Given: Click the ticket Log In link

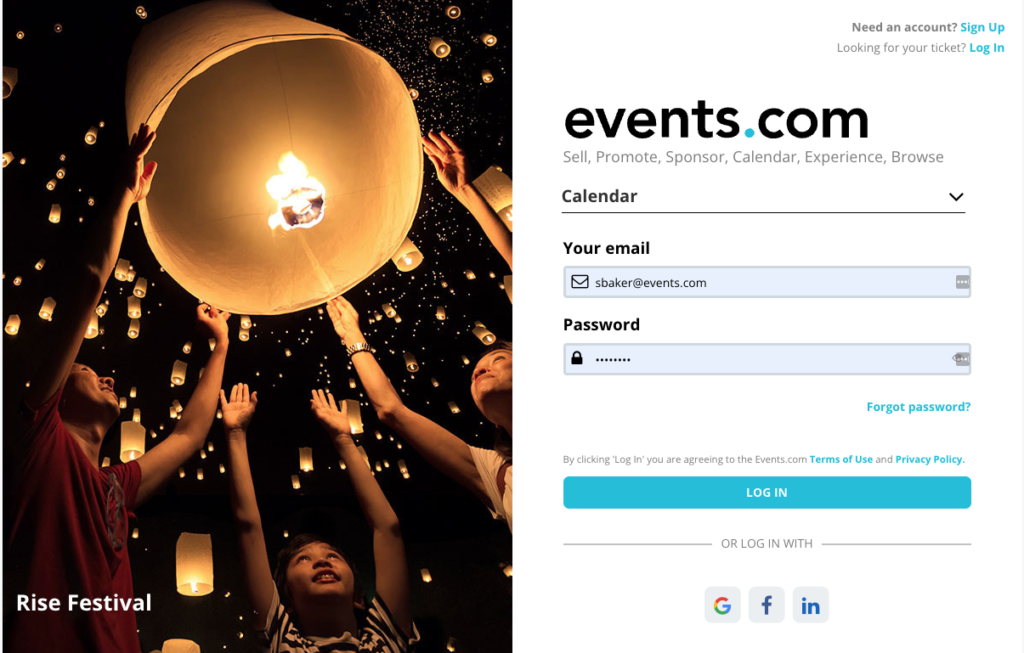Looking at the screenshot, I should (987, 48).
